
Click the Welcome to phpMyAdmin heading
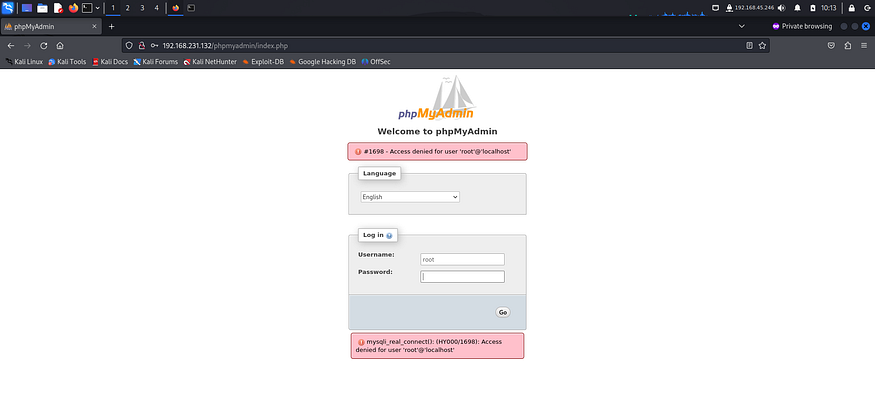click(438, 132)
